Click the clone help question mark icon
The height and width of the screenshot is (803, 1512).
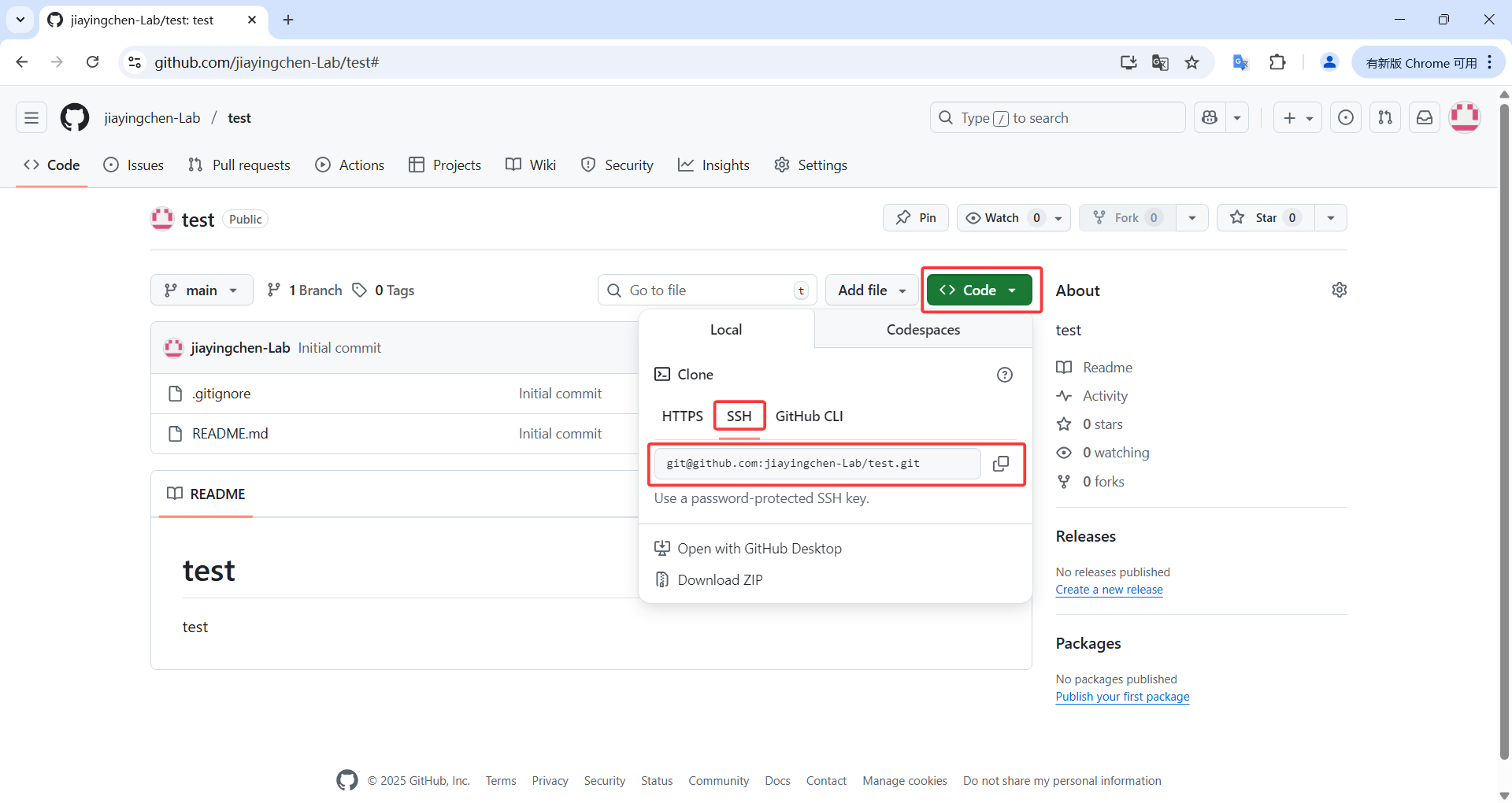[1005, 375]
